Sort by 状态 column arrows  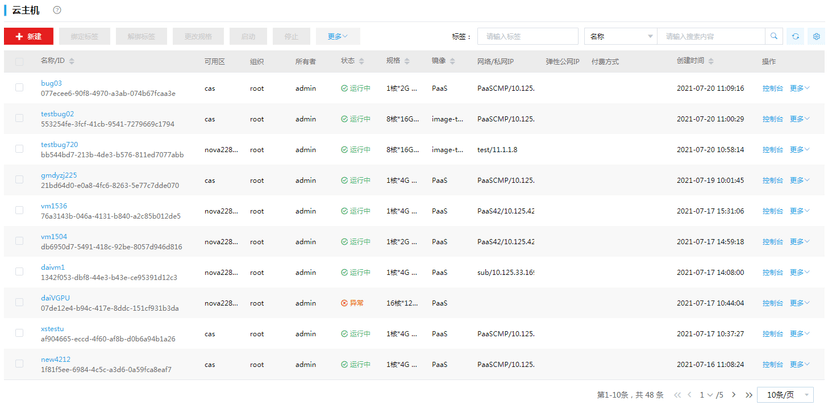click(x=362, y=62)
